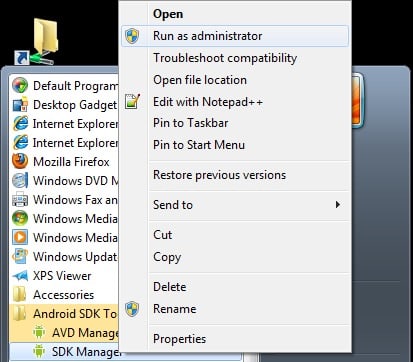The width and height of the screenshot is (413, 362).
Task: Collapse the Android SDK Tools folder label
Action: point(76,314)
